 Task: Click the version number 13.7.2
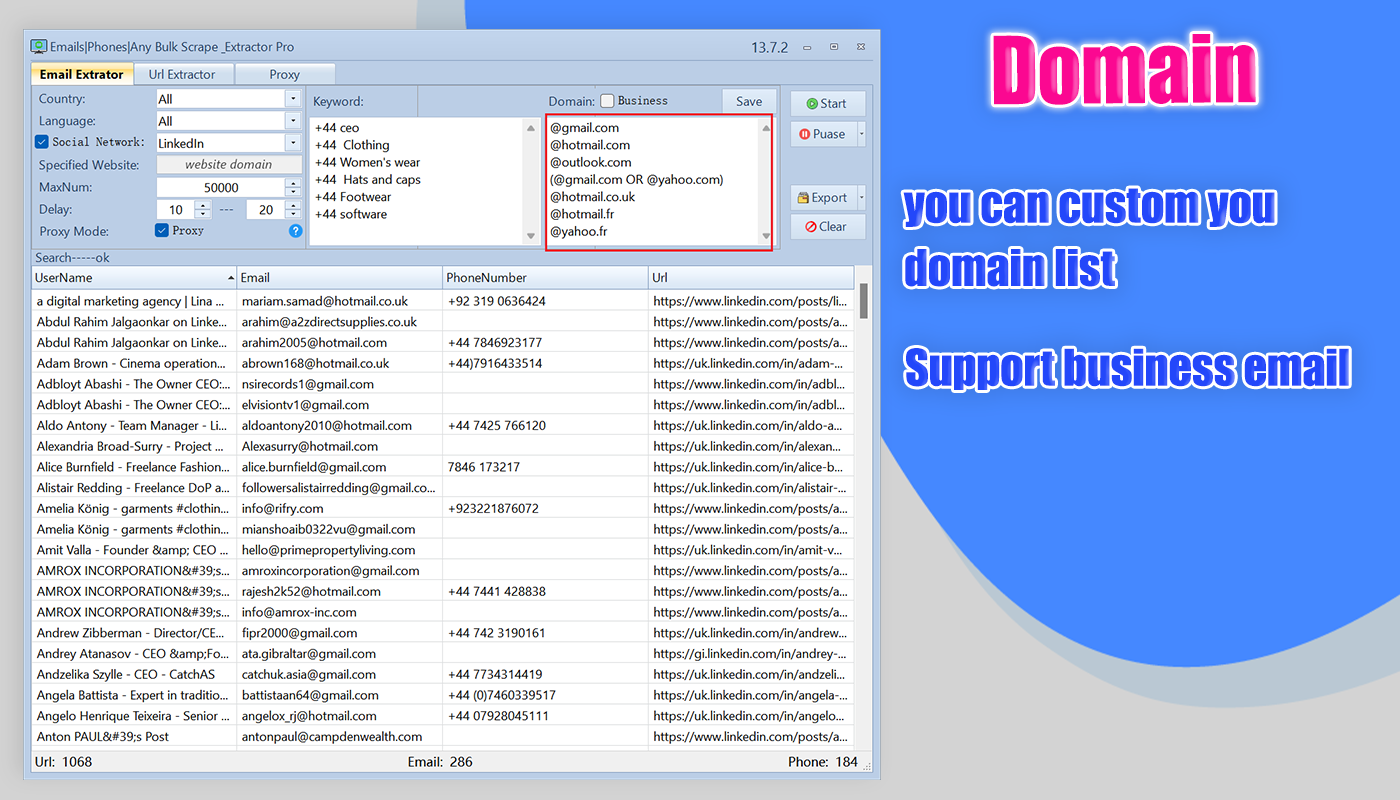770,48
